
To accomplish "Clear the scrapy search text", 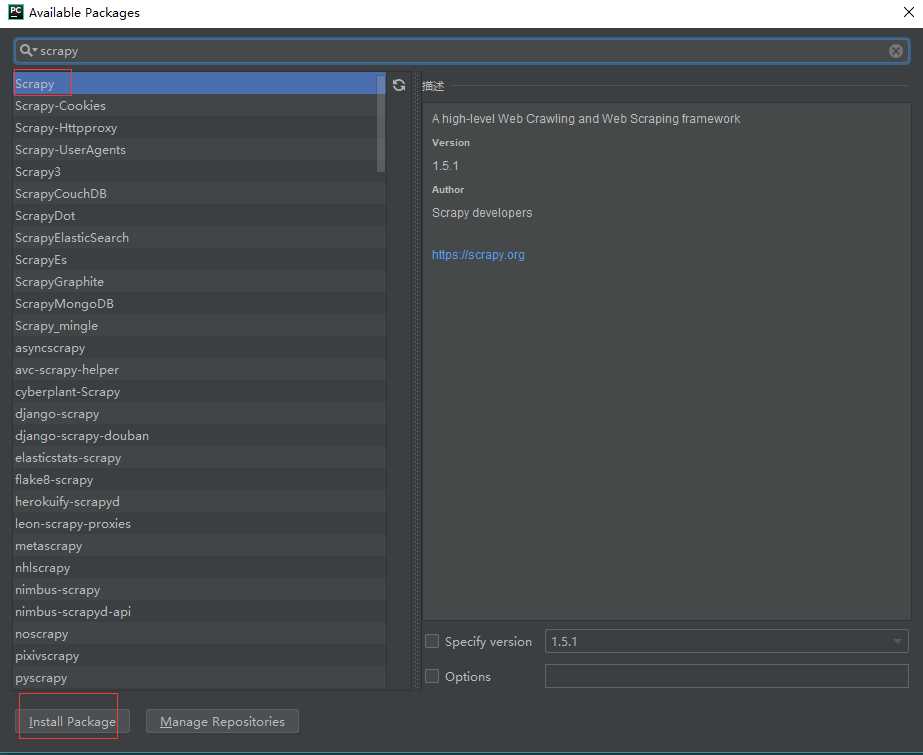I will click(895, 51).
